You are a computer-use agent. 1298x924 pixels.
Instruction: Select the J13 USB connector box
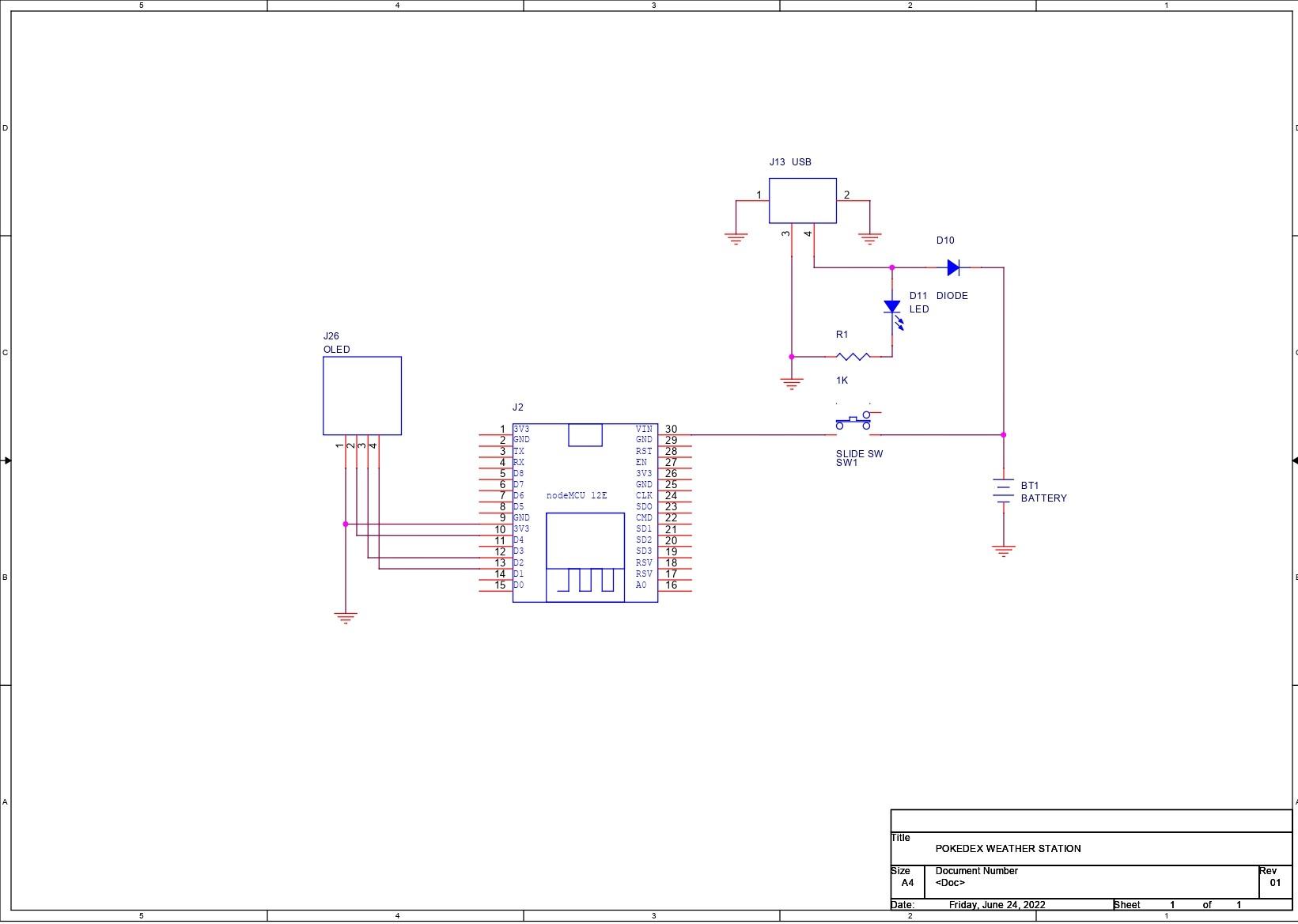pyautogui.click(x=802, y=201)
